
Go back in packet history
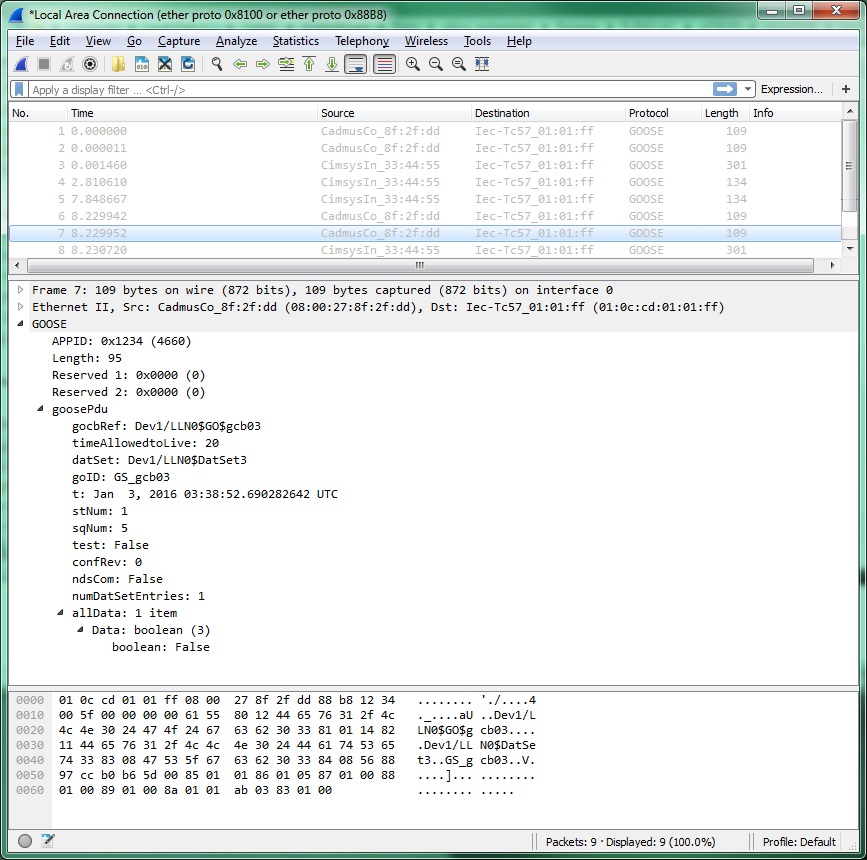coord(240,64)
